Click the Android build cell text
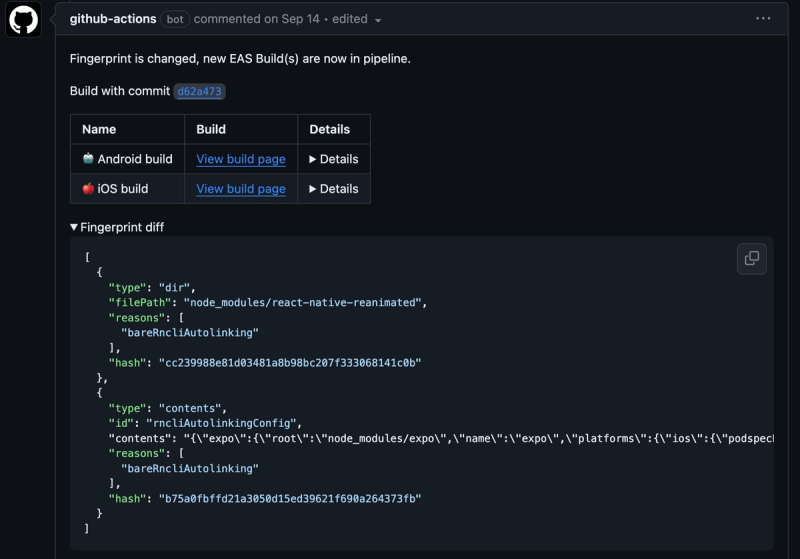This screenshot has width=800, height=559. 135,159
